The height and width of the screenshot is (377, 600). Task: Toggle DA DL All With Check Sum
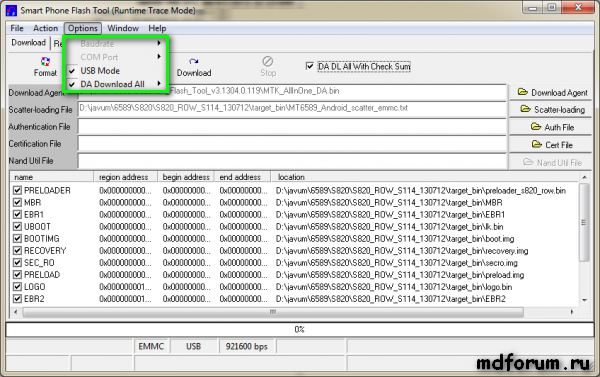[310, 66]
